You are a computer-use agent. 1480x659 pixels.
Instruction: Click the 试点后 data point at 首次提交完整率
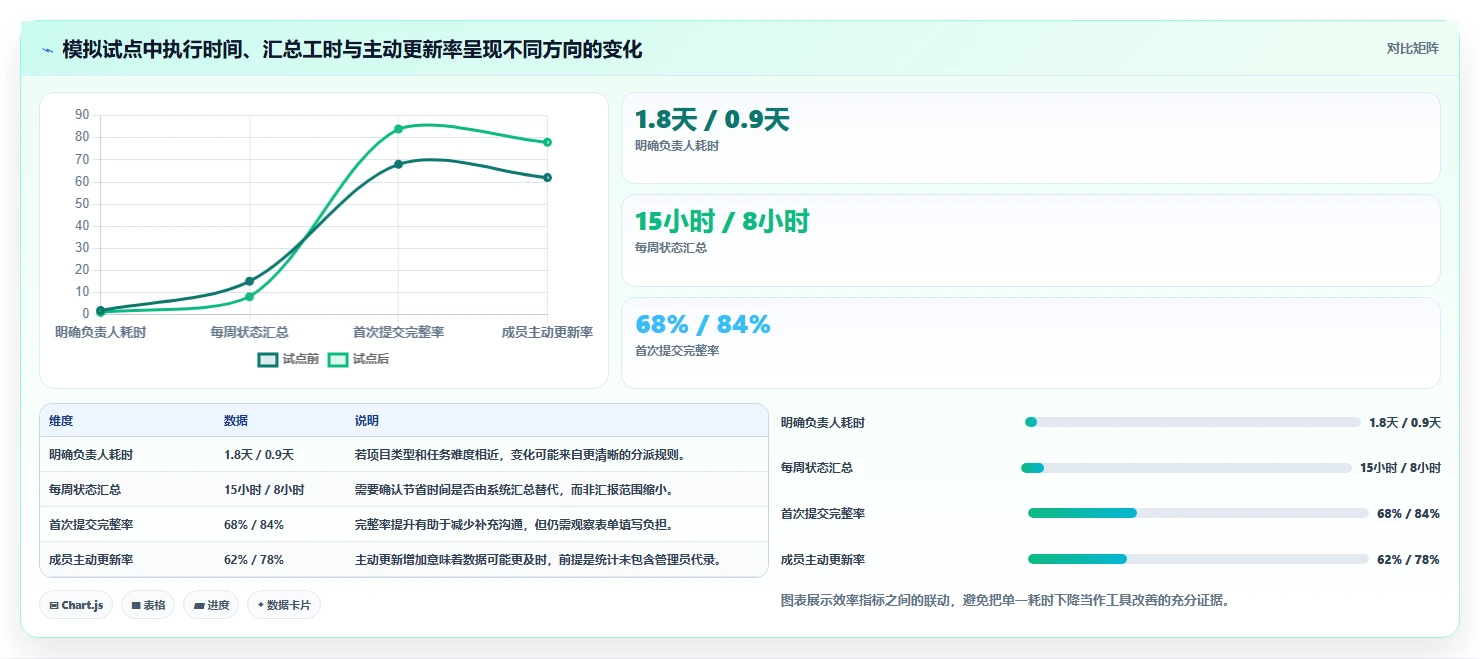coord(398,129)
